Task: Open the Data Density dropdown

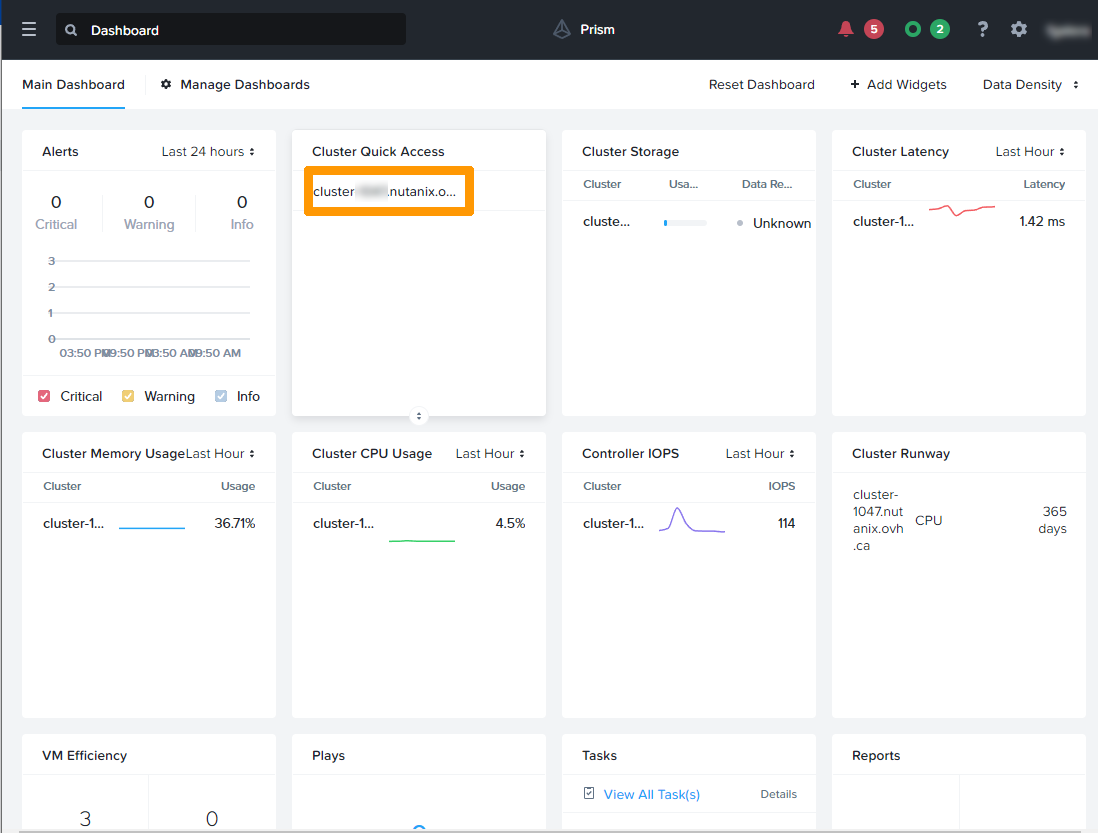Action: 1030,85
